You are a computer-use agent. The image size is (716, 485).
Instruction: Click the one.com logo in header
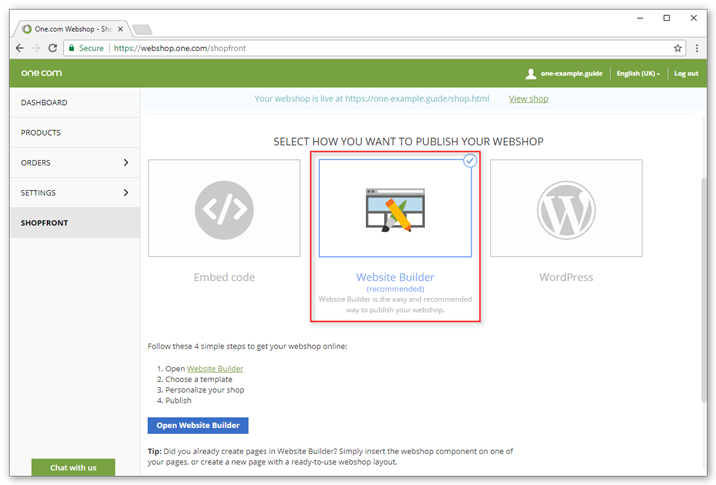click(x=41, y=73)
